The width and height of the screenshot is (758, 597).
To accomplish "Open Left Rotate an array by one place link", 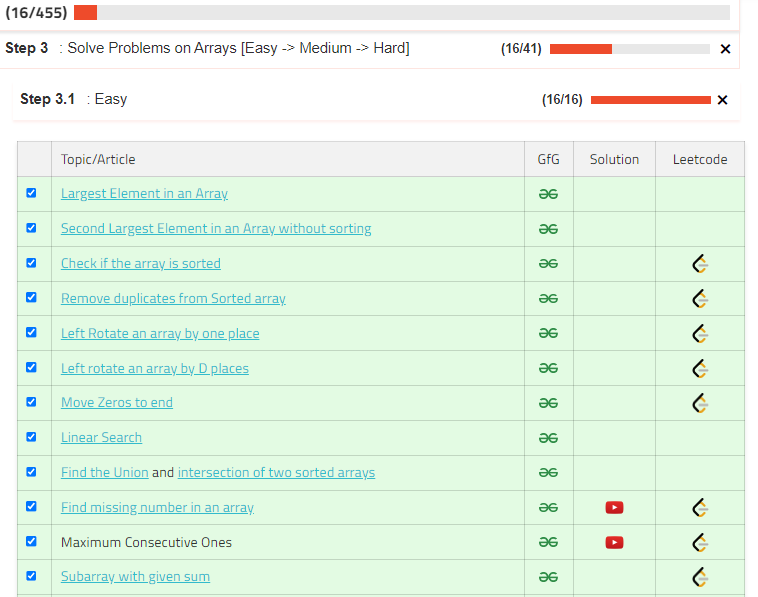I will (160, 333).
